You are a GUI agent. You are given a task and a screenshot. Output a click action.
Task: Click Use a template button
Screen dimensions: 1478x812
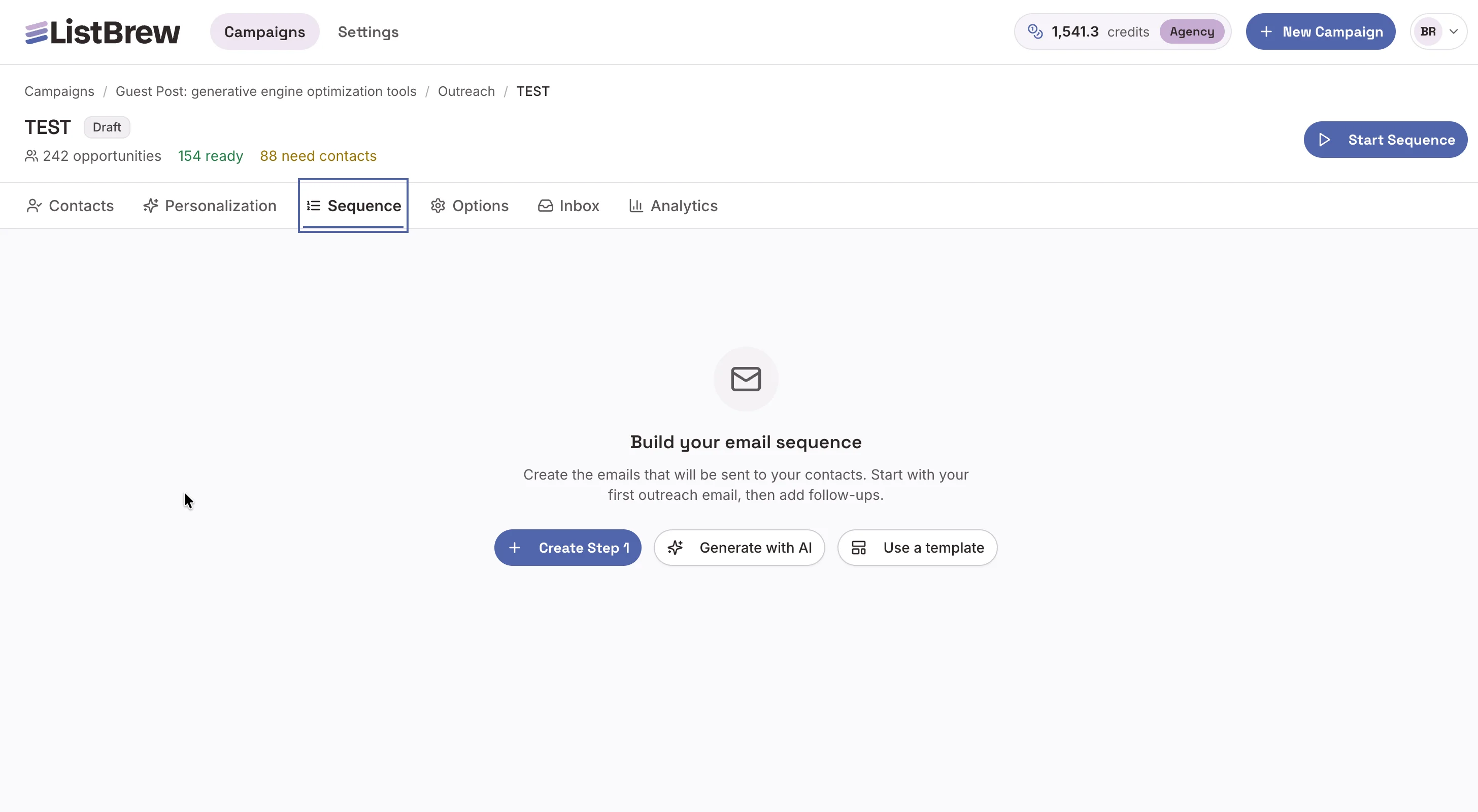tap(918, 548)
